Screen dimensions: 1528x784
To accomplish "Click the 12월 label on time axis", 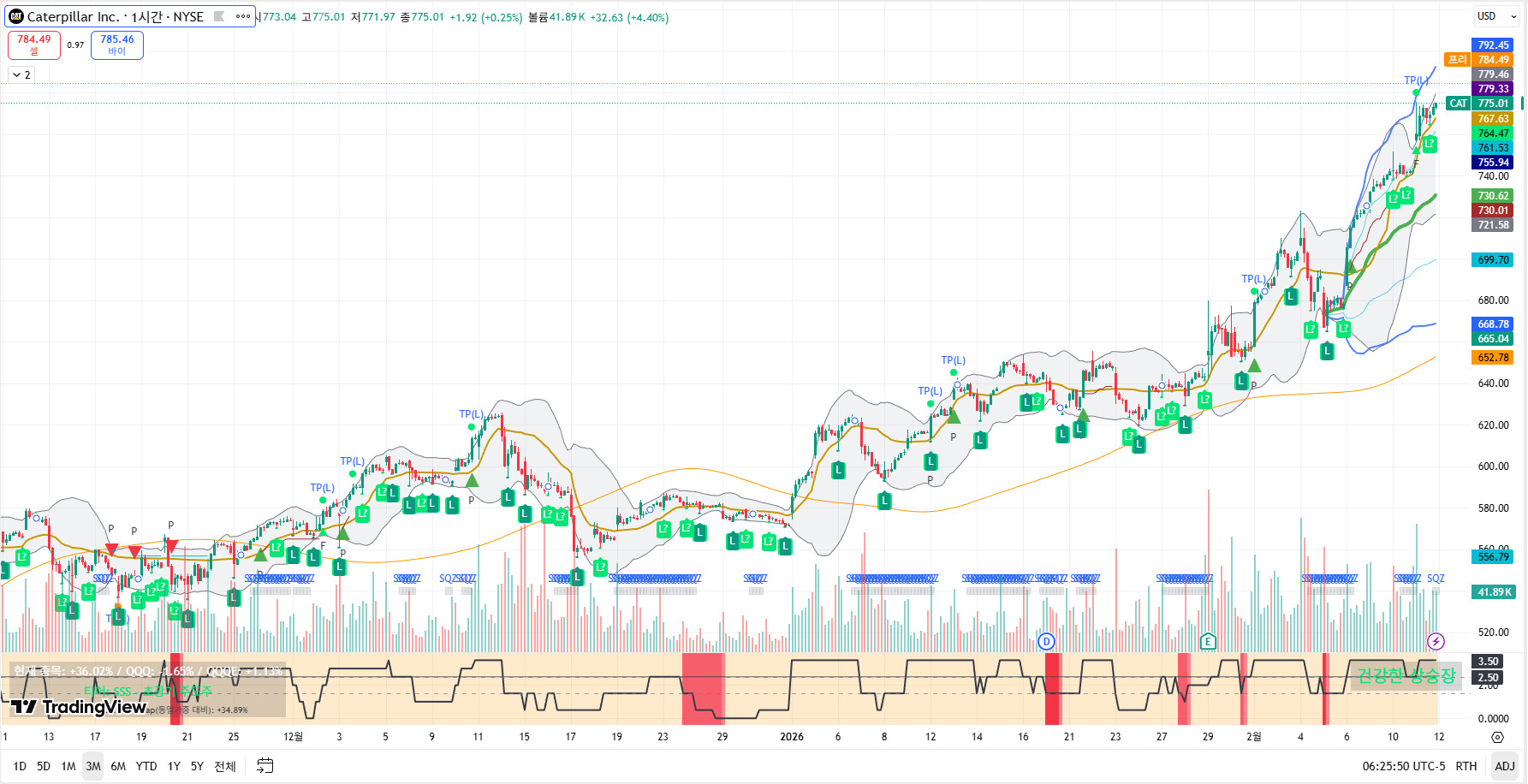I will click(293, 737).
